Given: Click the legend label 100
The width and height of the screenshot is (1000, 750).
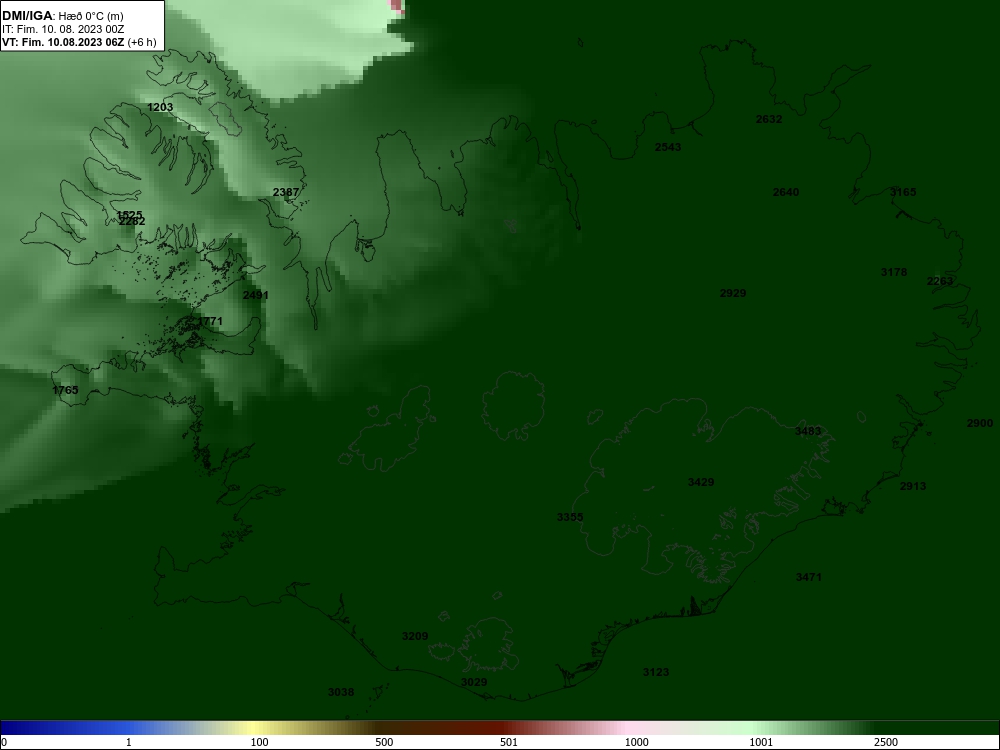Looking at the screenshot, I should click(x=259, y=742).
